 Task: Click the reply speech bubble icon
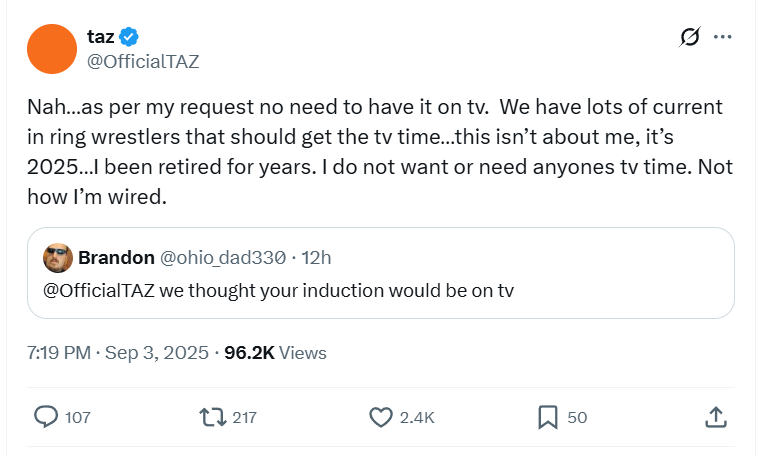pos(47,417)
